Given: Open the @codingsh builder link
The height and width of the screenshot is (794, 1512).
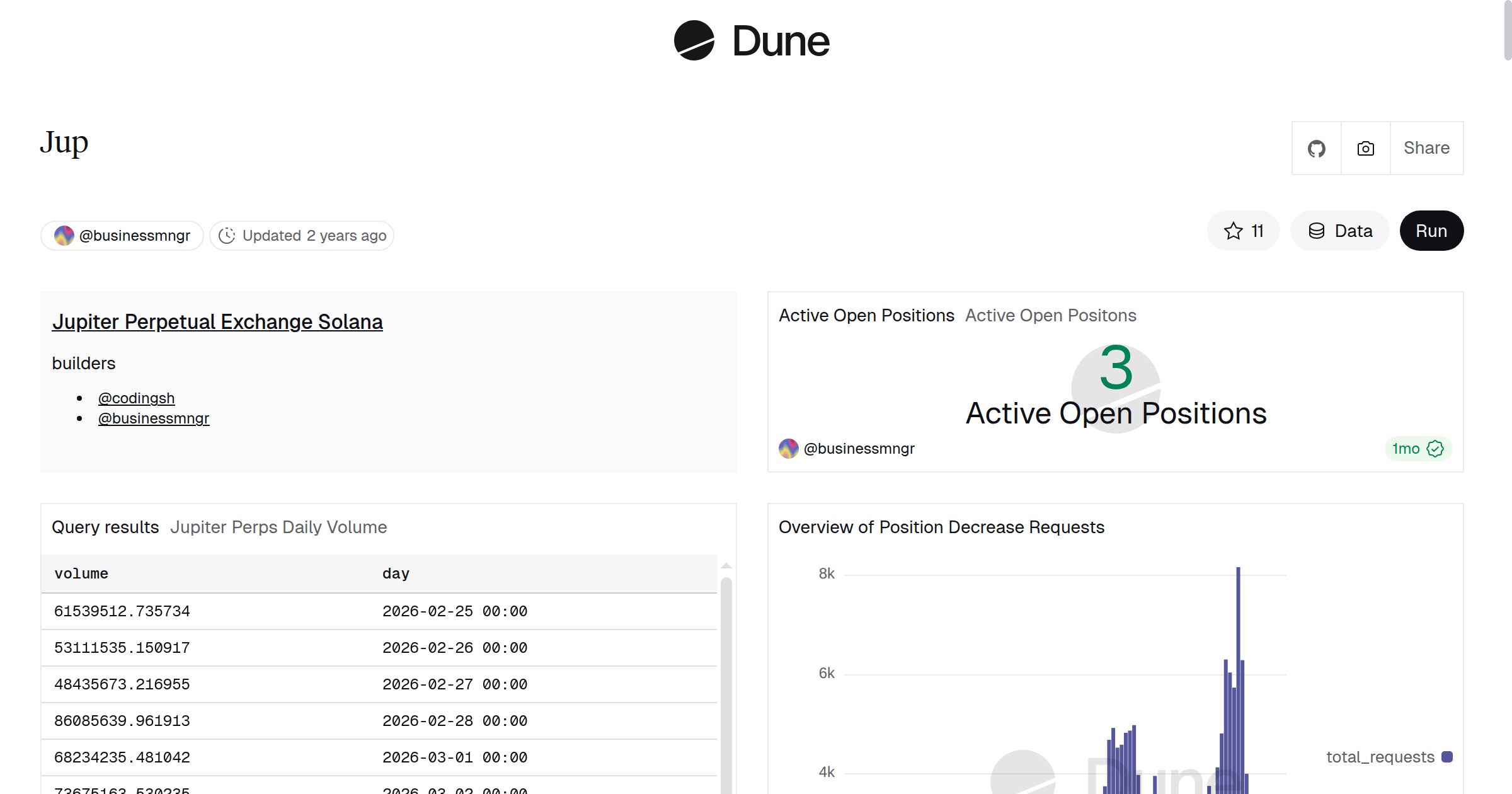Looking at the screenshot, I should click(x=136, y=398).
